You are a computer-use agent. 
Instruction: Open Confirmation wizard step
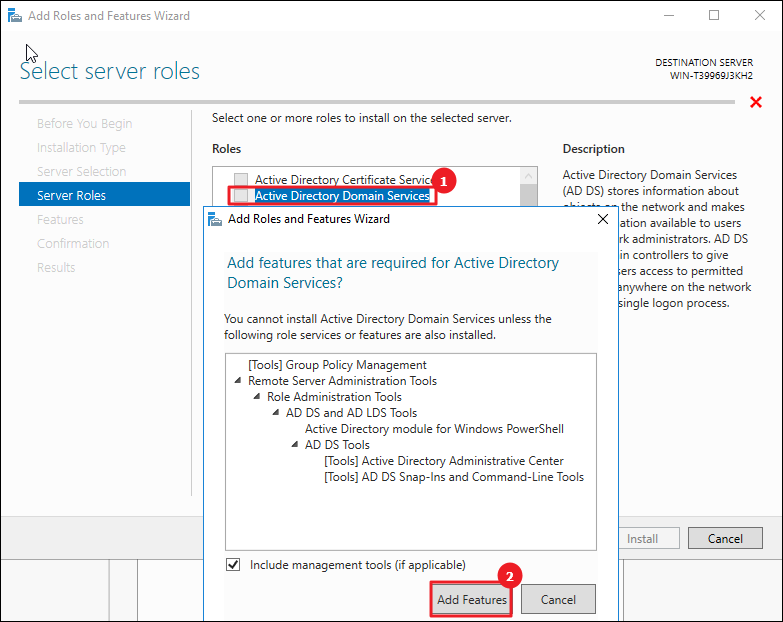(x=73, y=243)
